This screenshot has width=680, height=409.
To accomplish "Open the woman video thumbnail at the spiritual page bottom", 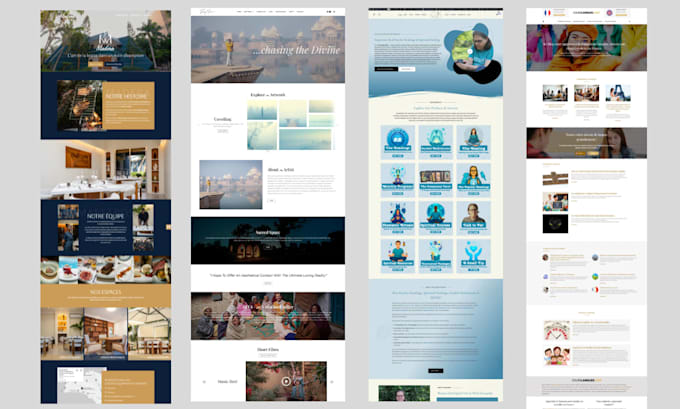I will coord(404,393).
